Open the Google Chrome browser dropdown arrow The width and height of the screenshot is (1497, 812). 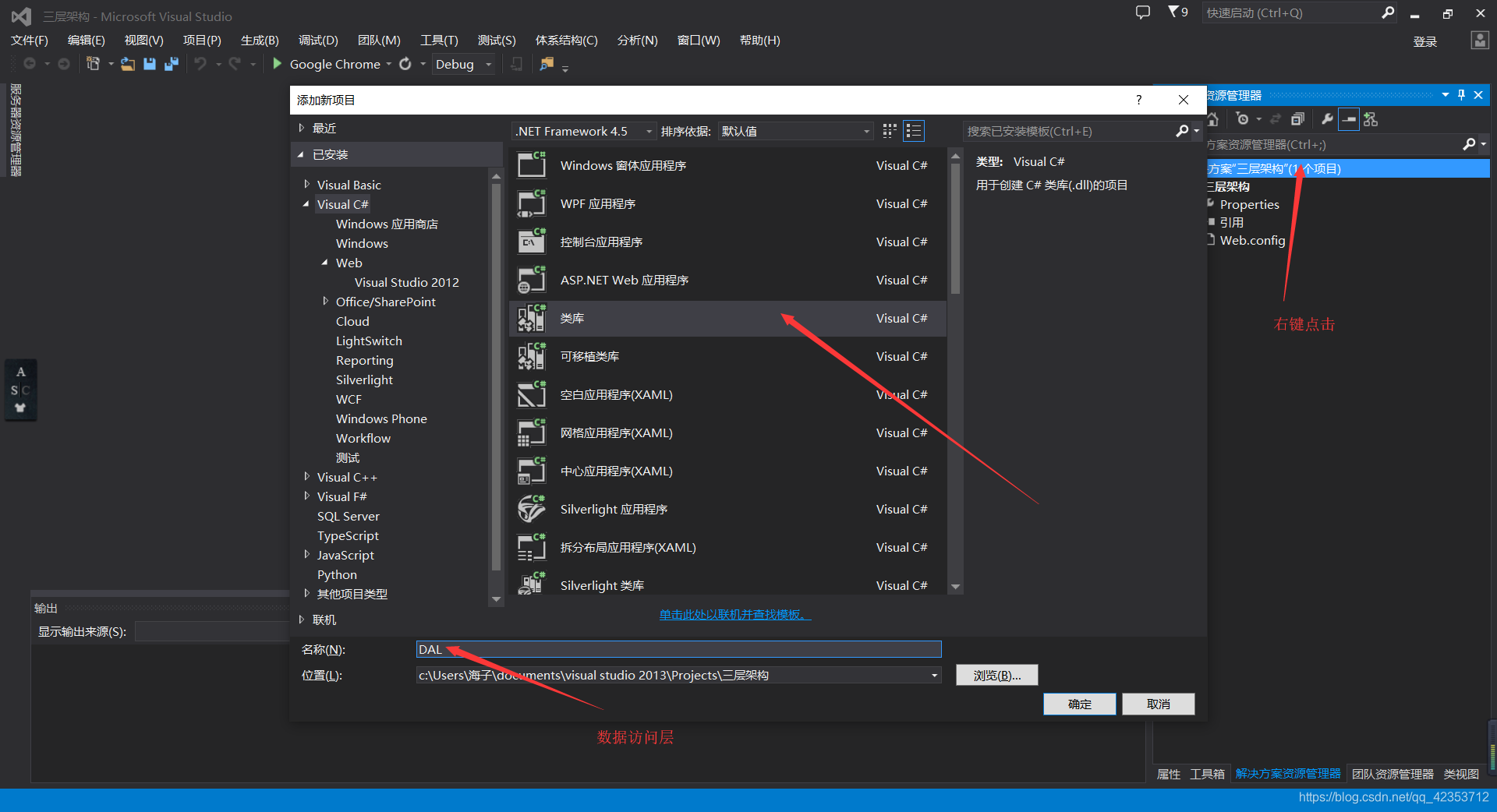click(388, 64)
